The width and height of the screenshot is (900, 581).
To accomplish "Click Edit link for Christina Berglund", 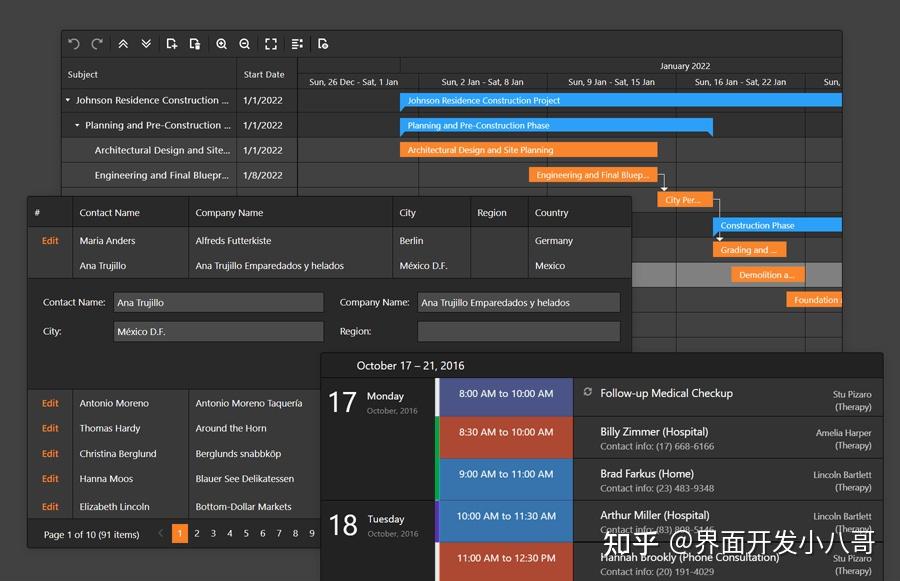I will coord(50,454).
